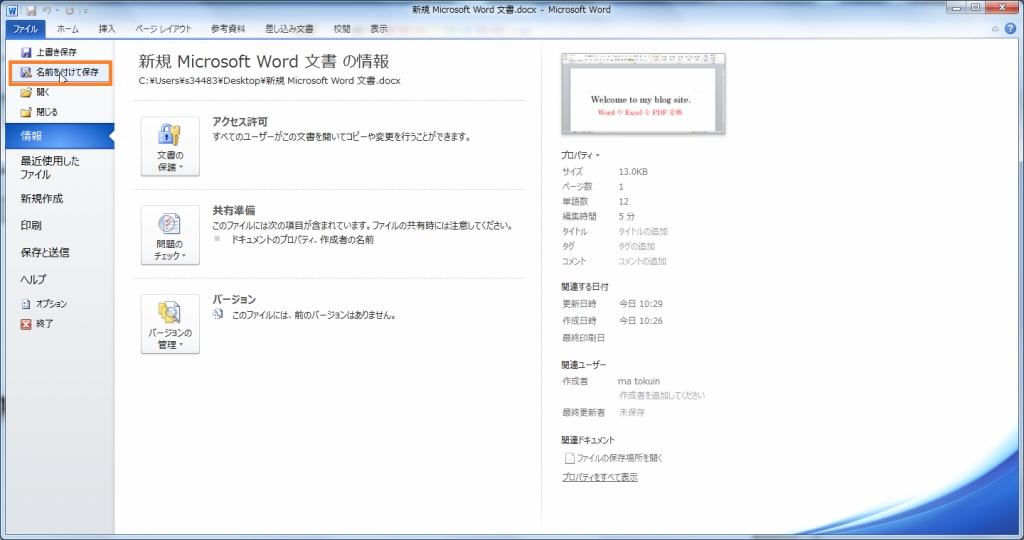Open the ファイル tab

click(25, 29)
